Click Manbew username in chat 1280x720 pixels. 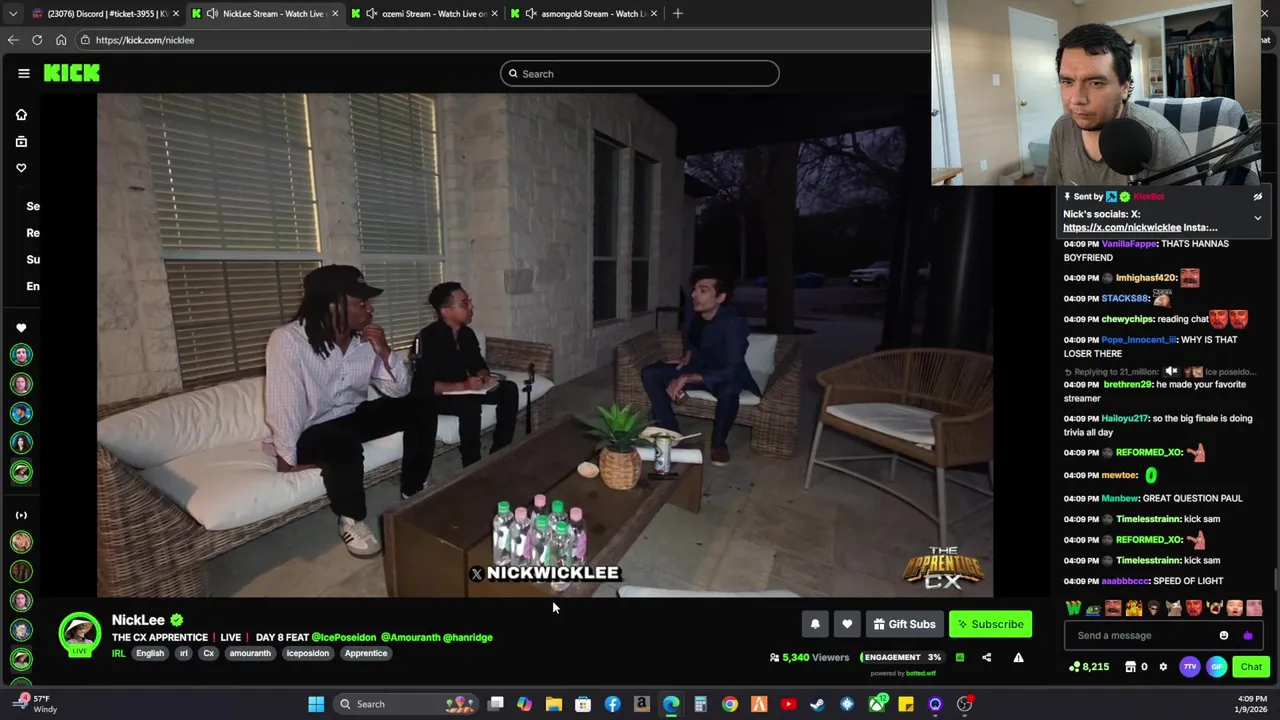[1120, 498]
